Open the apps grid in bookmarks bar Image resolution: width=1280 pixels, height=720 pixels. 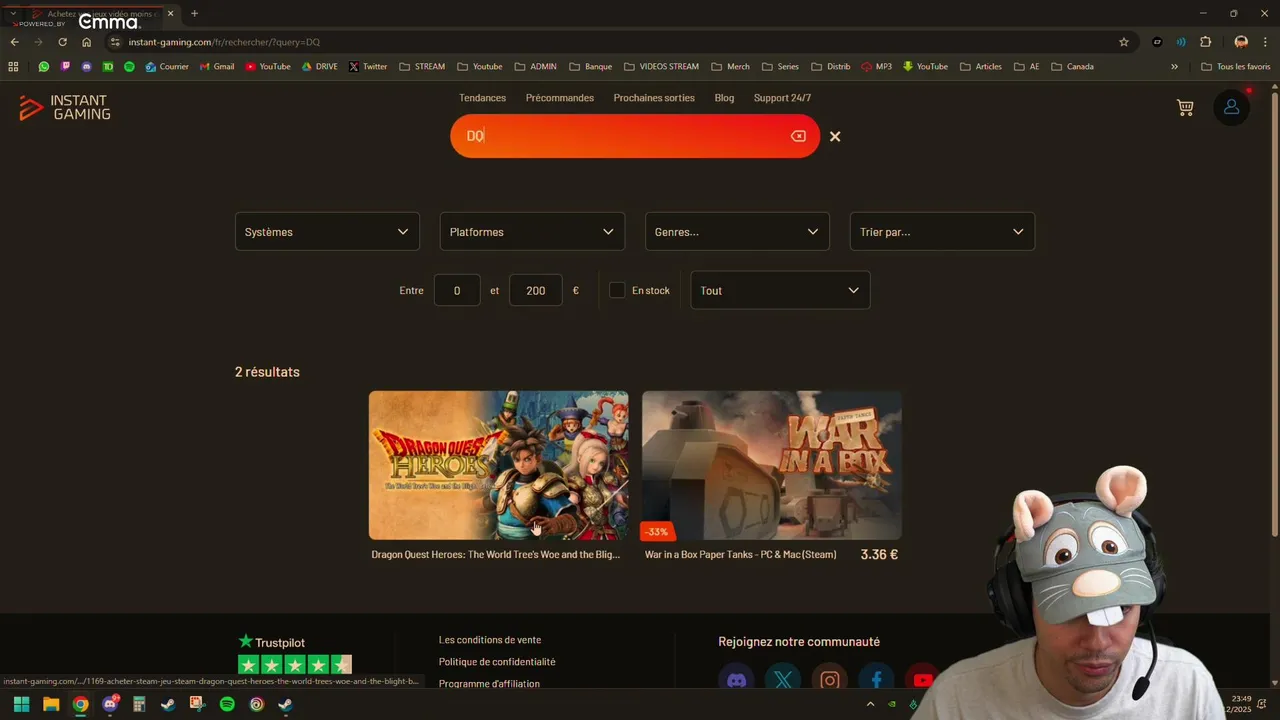[x=13, y=67]
